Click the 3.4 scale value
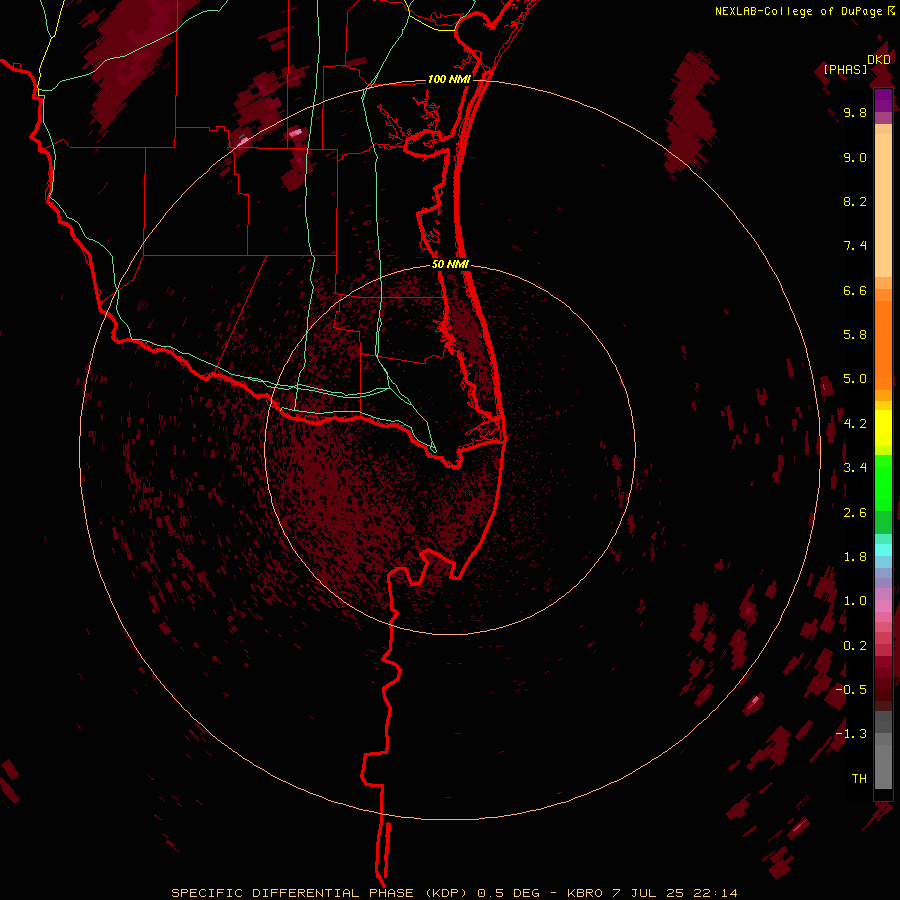This screenshot has width=900, height=900. (855, 467)
